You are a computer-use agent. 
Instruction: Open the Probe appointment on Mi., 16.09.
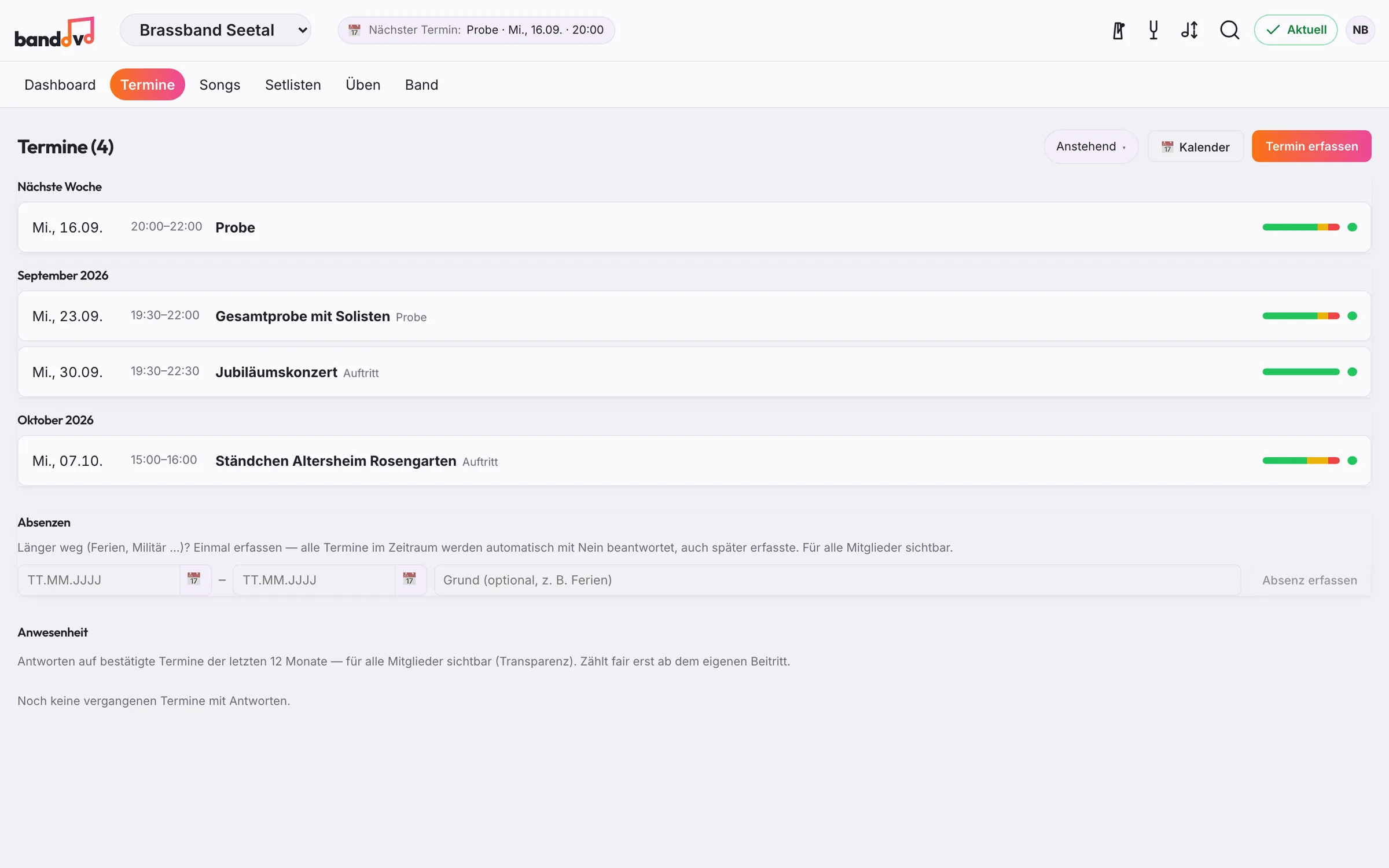[694, 227]
